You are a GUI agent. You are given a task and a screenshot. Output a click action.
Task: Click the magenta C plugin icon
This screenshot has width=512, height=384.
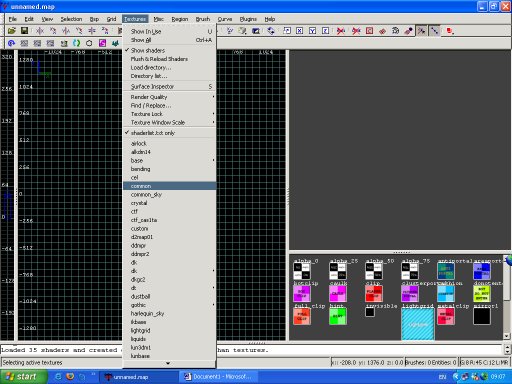point(102,43)
